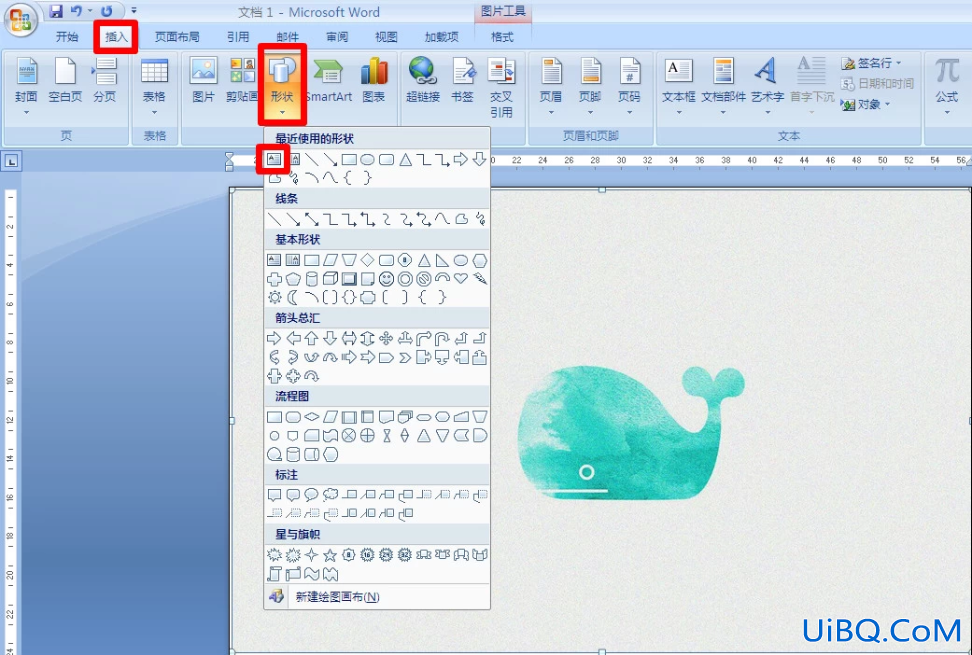This screenshot has width=972, height=655.
Task: Insert a SmartArt graphic
Action: [329, 81]
